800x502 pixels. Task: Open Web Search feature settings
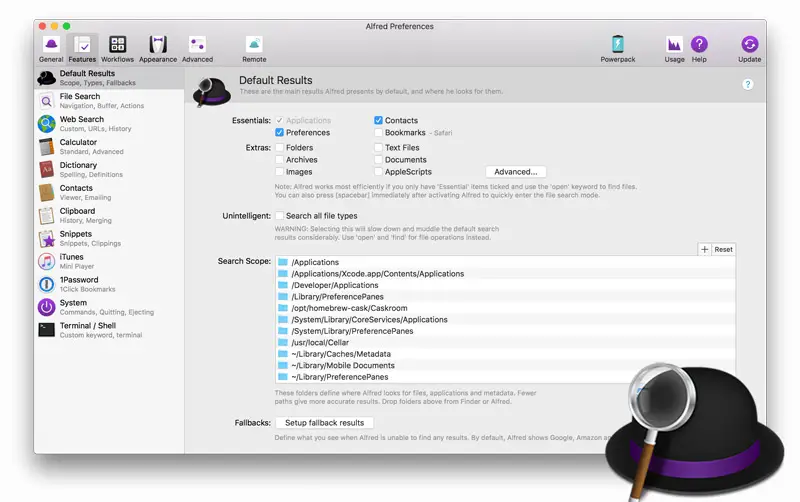(x=109, y=124)
